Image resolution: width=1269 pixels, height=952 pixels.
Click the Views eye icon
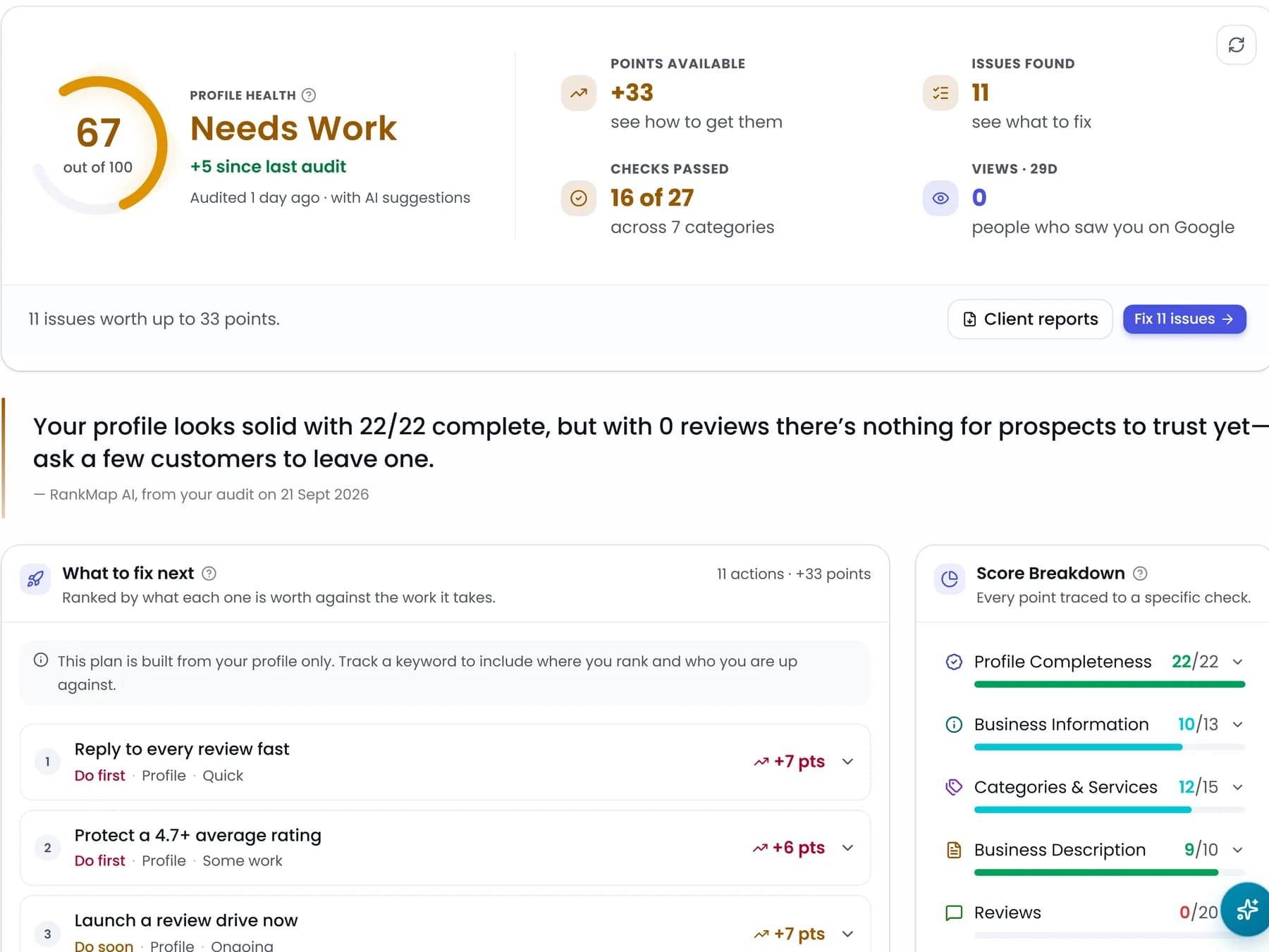click(x=940, y=198)
